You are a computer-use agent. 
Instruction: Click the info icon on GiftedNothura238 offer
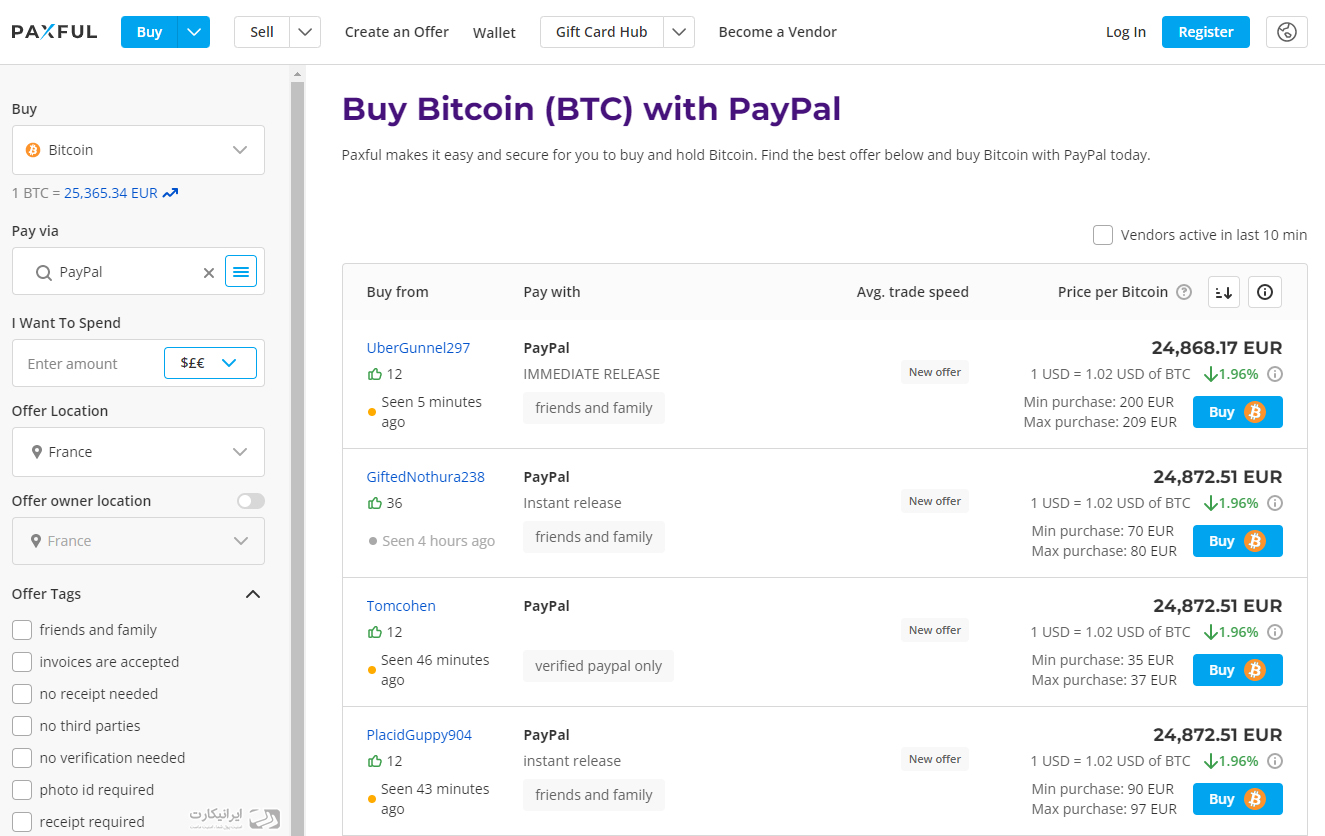point(1275,503)
